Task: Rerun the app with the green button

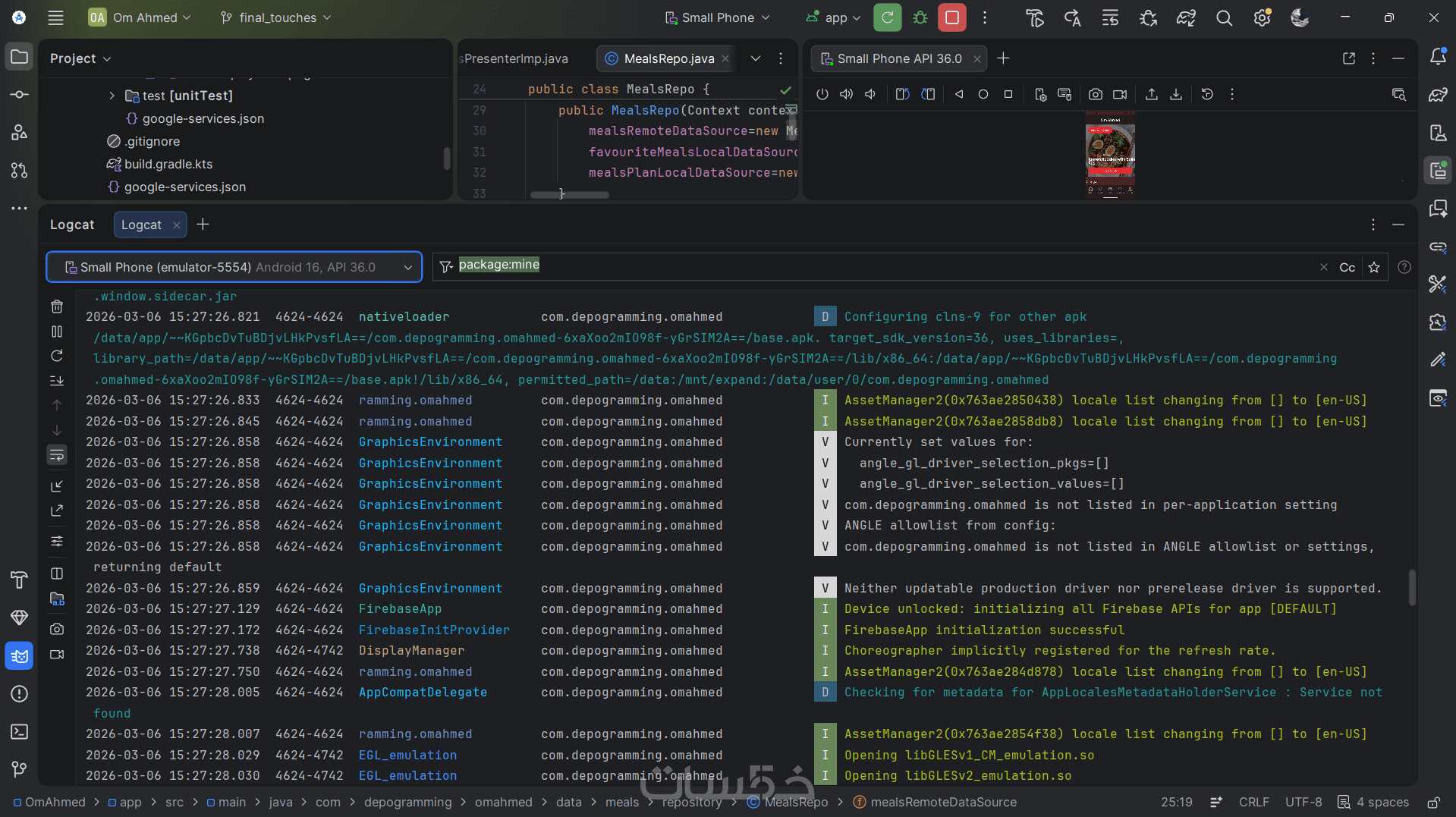Action: pyautogui.click(x=887, y=17)
